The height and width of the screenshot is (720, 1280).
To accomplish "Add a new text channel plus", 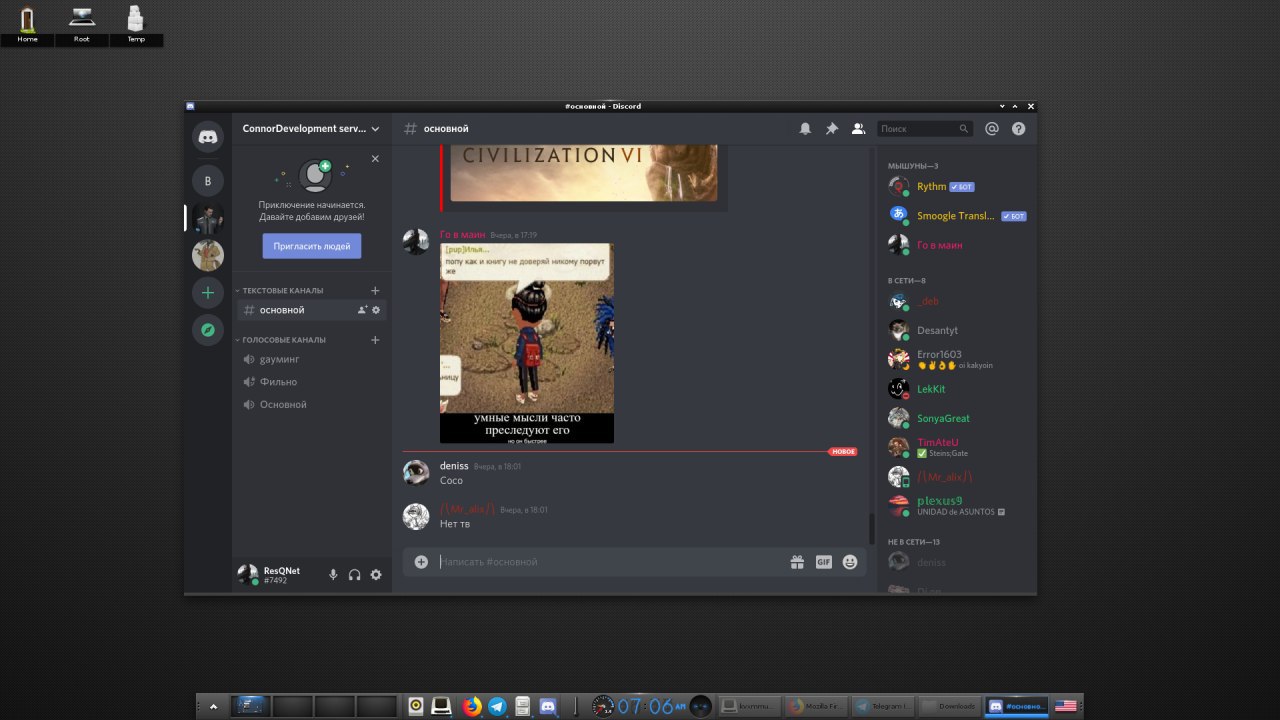I will 375,290.
